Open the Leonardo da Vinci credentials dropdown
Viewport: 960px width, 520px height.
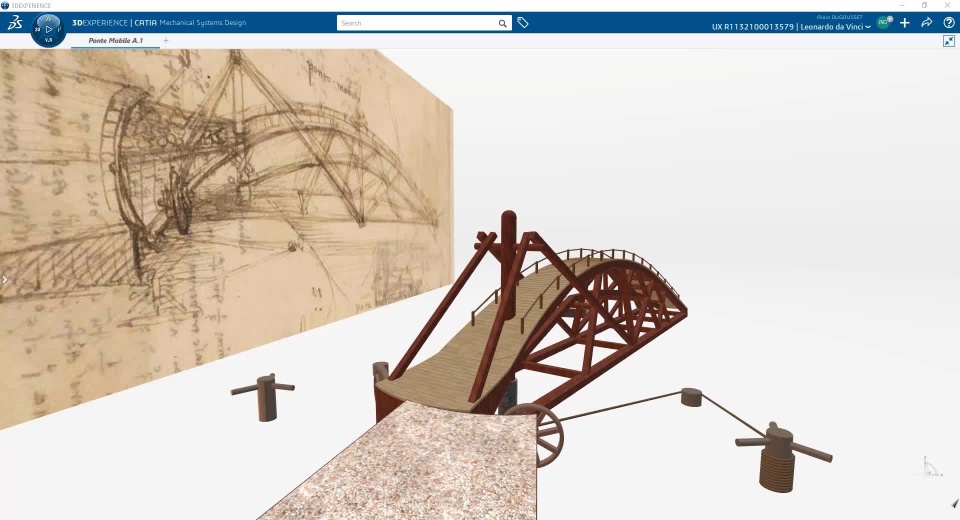(835, 27)
